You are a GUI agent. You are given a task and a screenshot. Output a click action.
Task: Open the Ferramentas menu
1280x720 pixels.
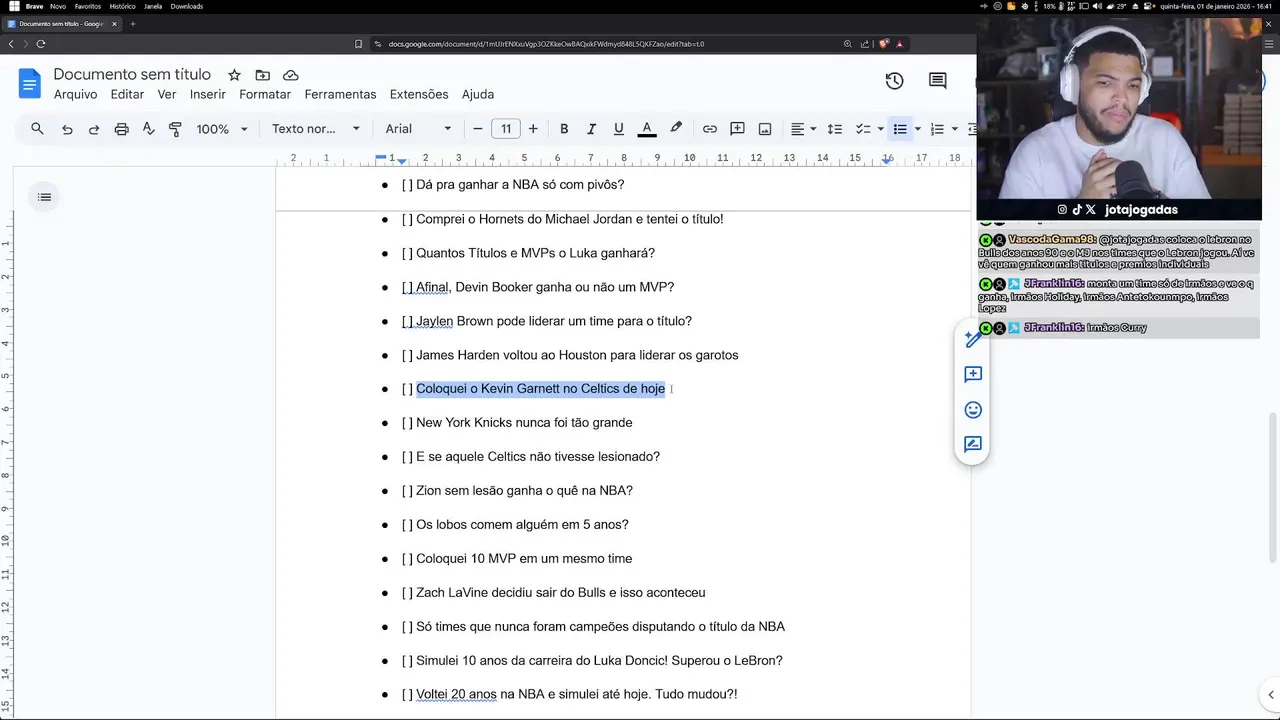pyautogui.click(x=340, y=94)
